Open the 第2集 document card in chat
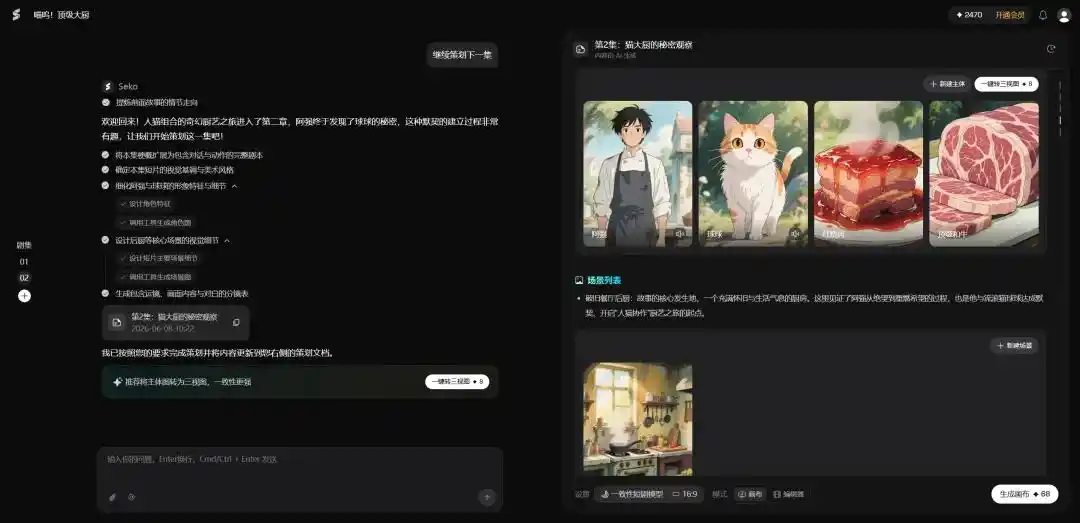Image resolution: width=1080 pixels, height=523 pixels. coord(176,322)
